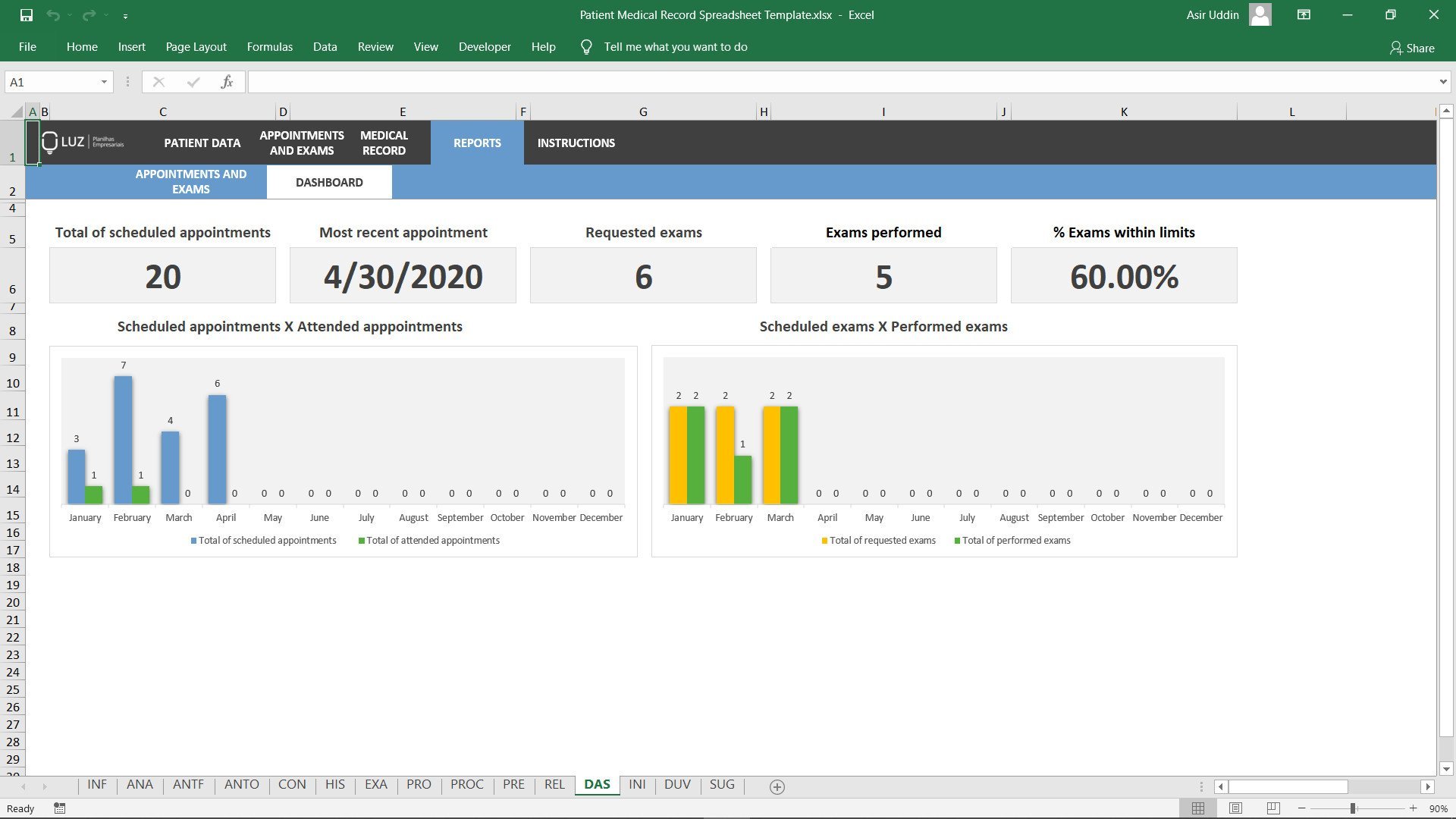
Task: Switch to Page Break Preview icon
Action: coord(1273,808)
